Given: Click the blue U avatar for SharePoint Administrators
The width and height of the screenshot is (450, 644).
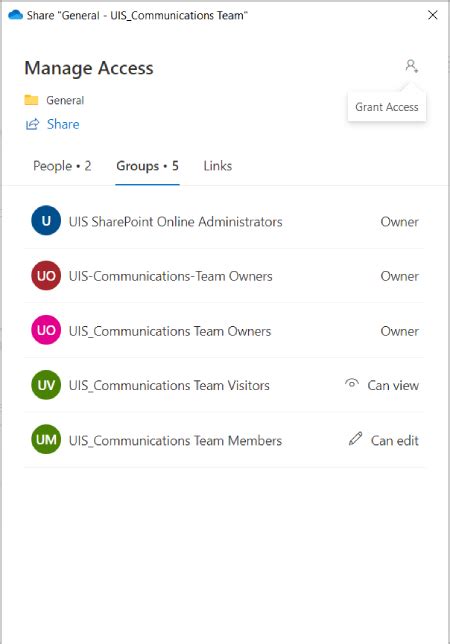Looking at the screenshot, I should pyautogui.click(x=46, y=221).
